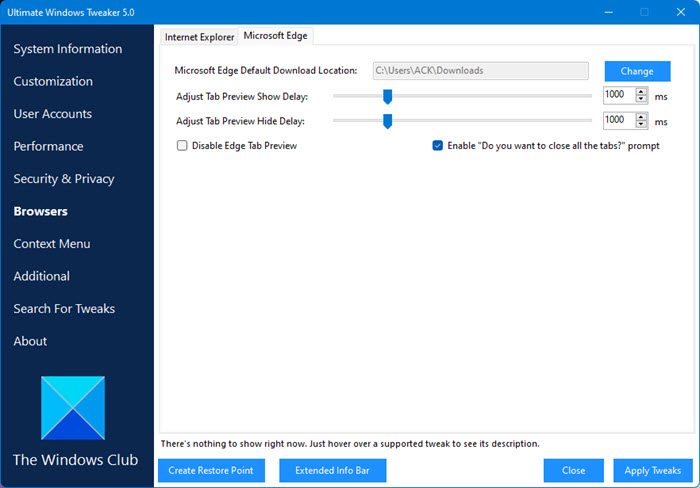Open System Information section

coord(68,49)
